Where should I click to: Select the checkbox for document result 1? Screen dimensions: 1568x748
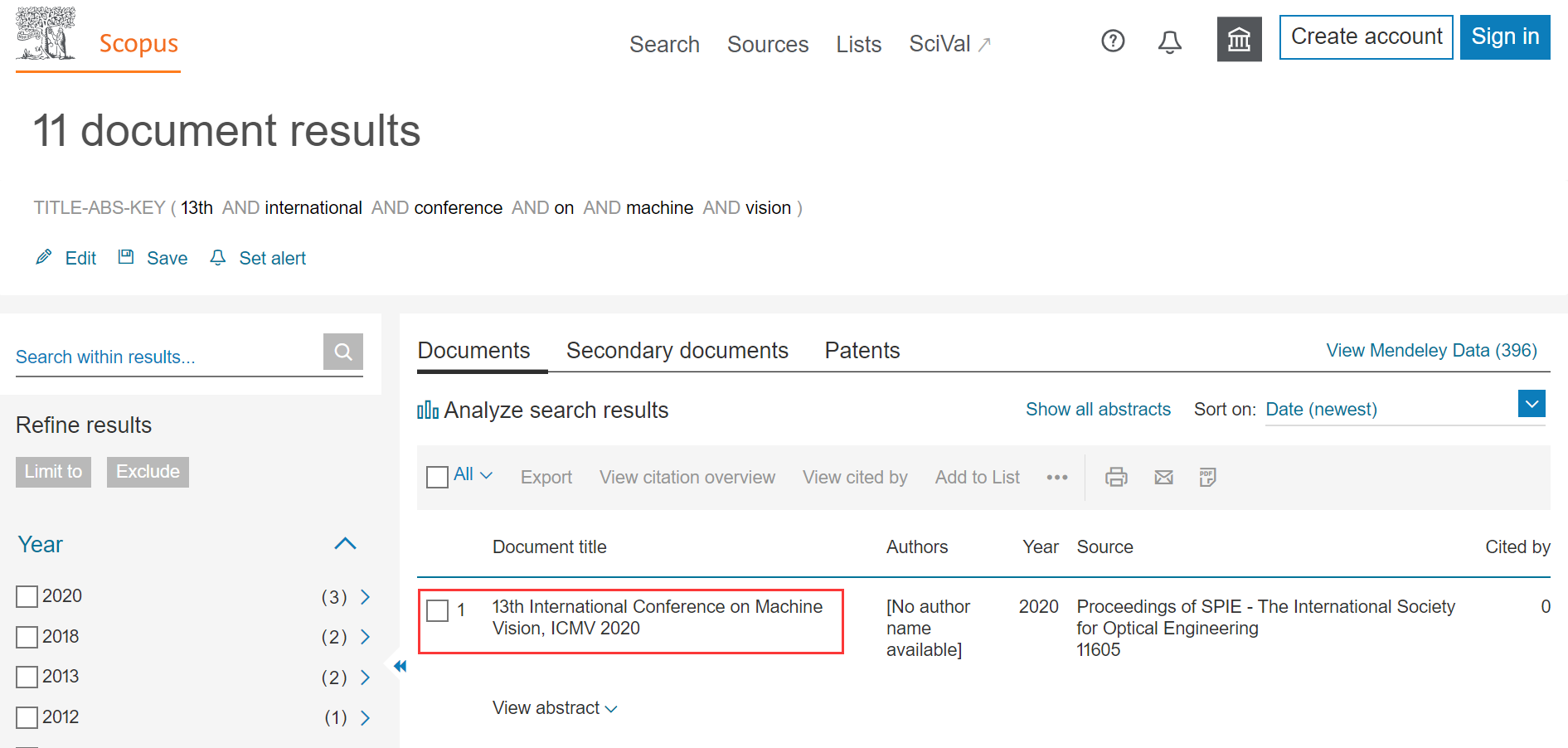[x=437, y=611]
